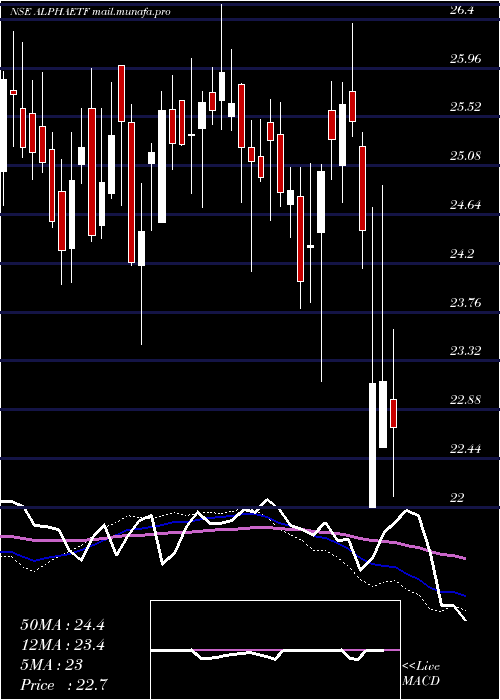500x700 pixels.
Task: Click the last red candlestick near 22.88
Action: point(393,413)
